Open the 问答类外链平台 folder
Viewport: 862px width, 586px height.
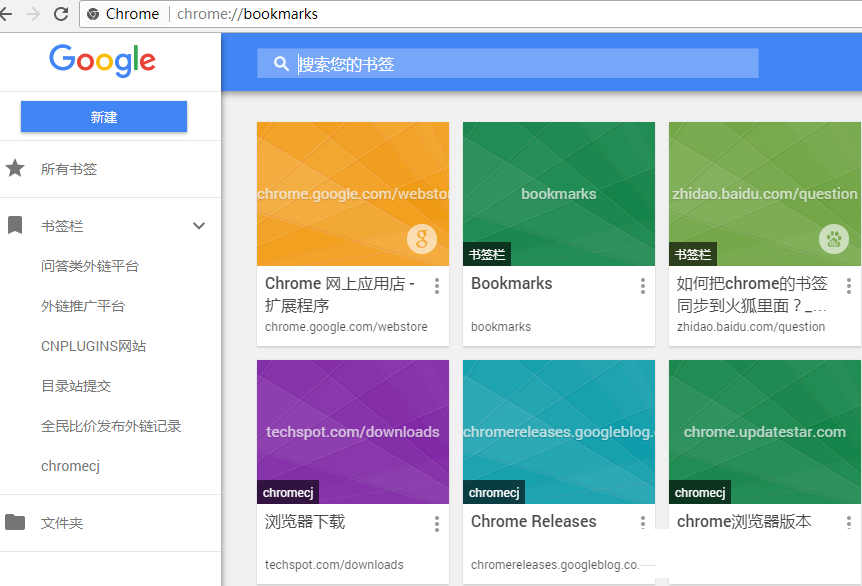tap(90, 266)
